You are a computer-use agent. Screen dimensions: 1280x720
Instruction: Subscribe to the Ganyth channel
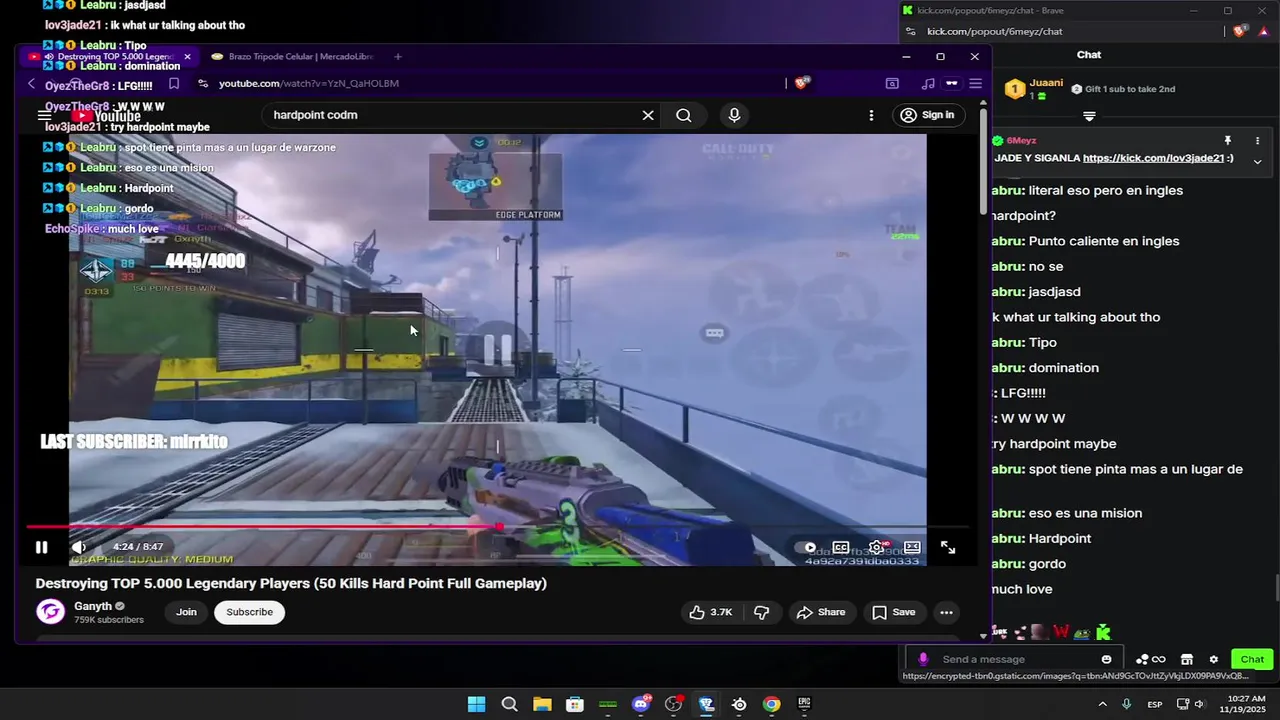click(249, 612)
